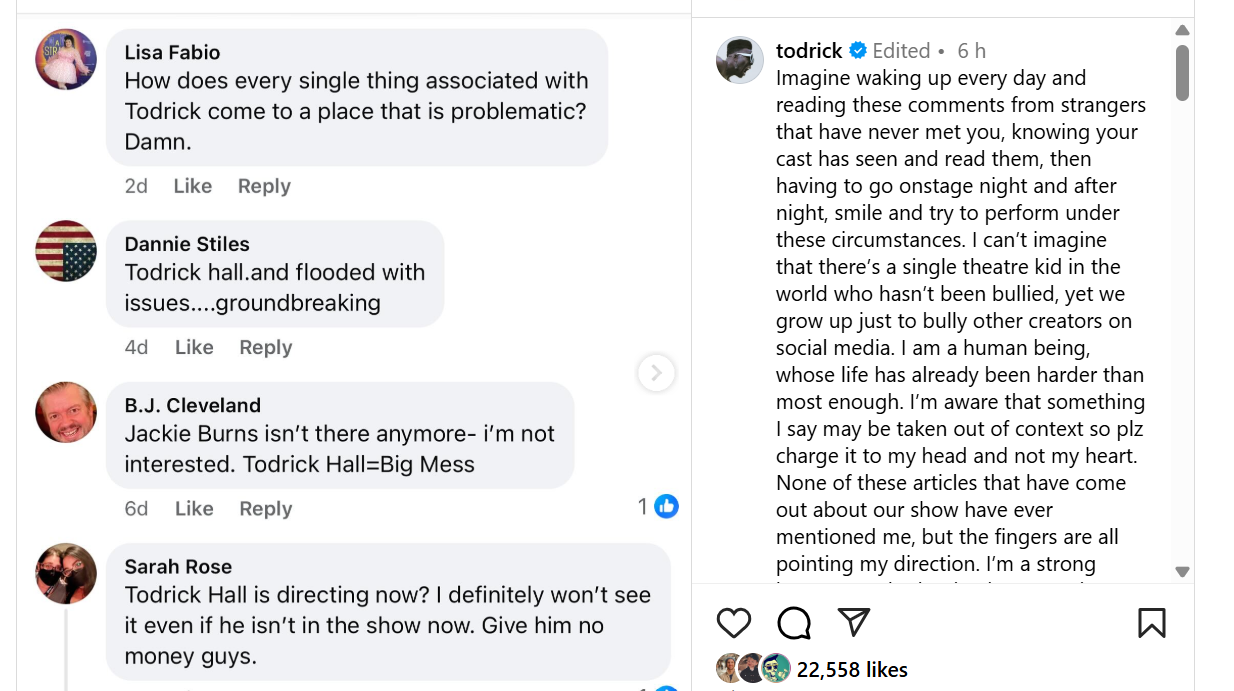Open the todrick profile username link
Screen dimensions: 1234x691
[x=810, y=51]
